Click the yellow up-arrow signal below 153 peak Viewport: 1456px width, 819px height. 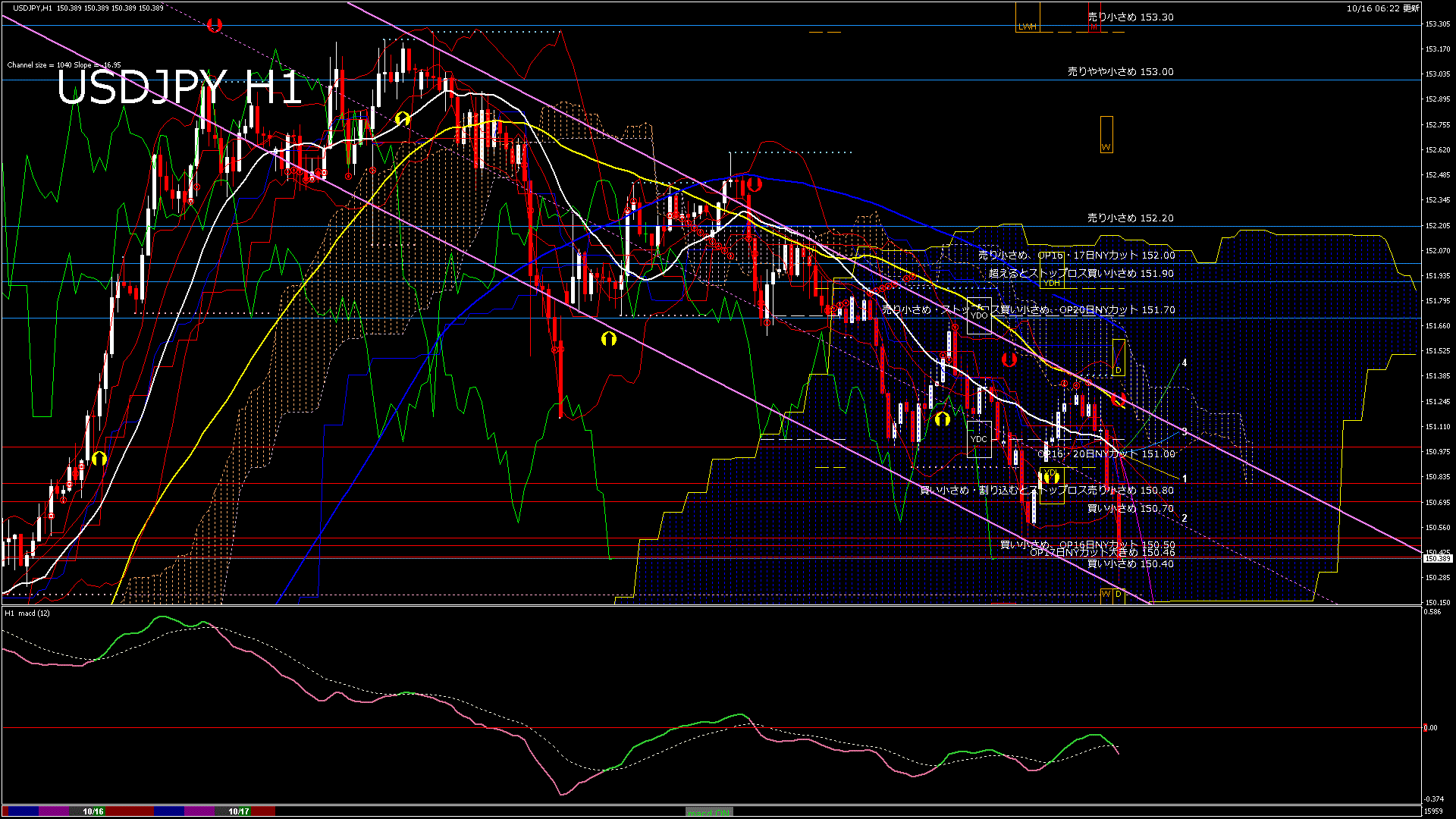403,119
